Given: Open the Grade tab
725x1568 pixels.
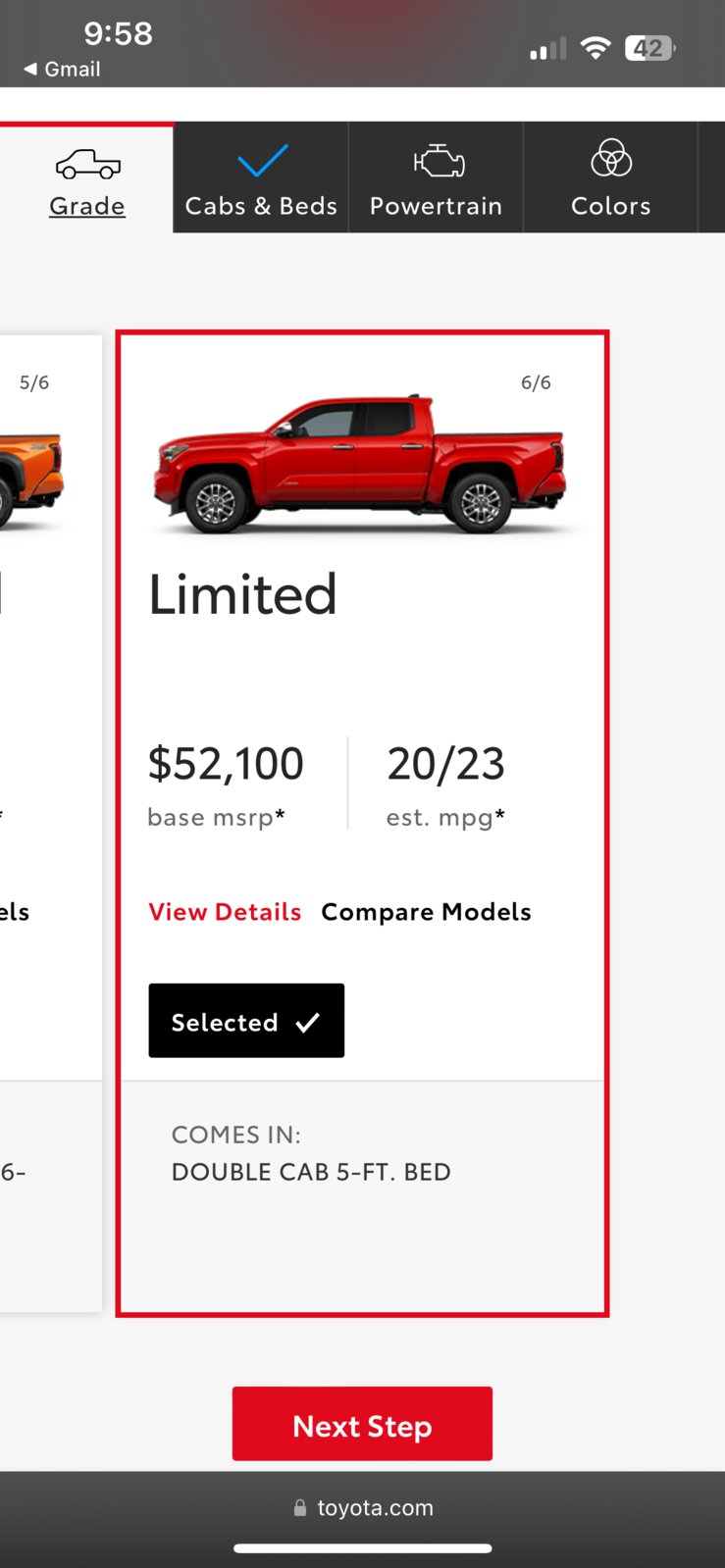Looking at the screenshot, I should (x=87, y=177).
